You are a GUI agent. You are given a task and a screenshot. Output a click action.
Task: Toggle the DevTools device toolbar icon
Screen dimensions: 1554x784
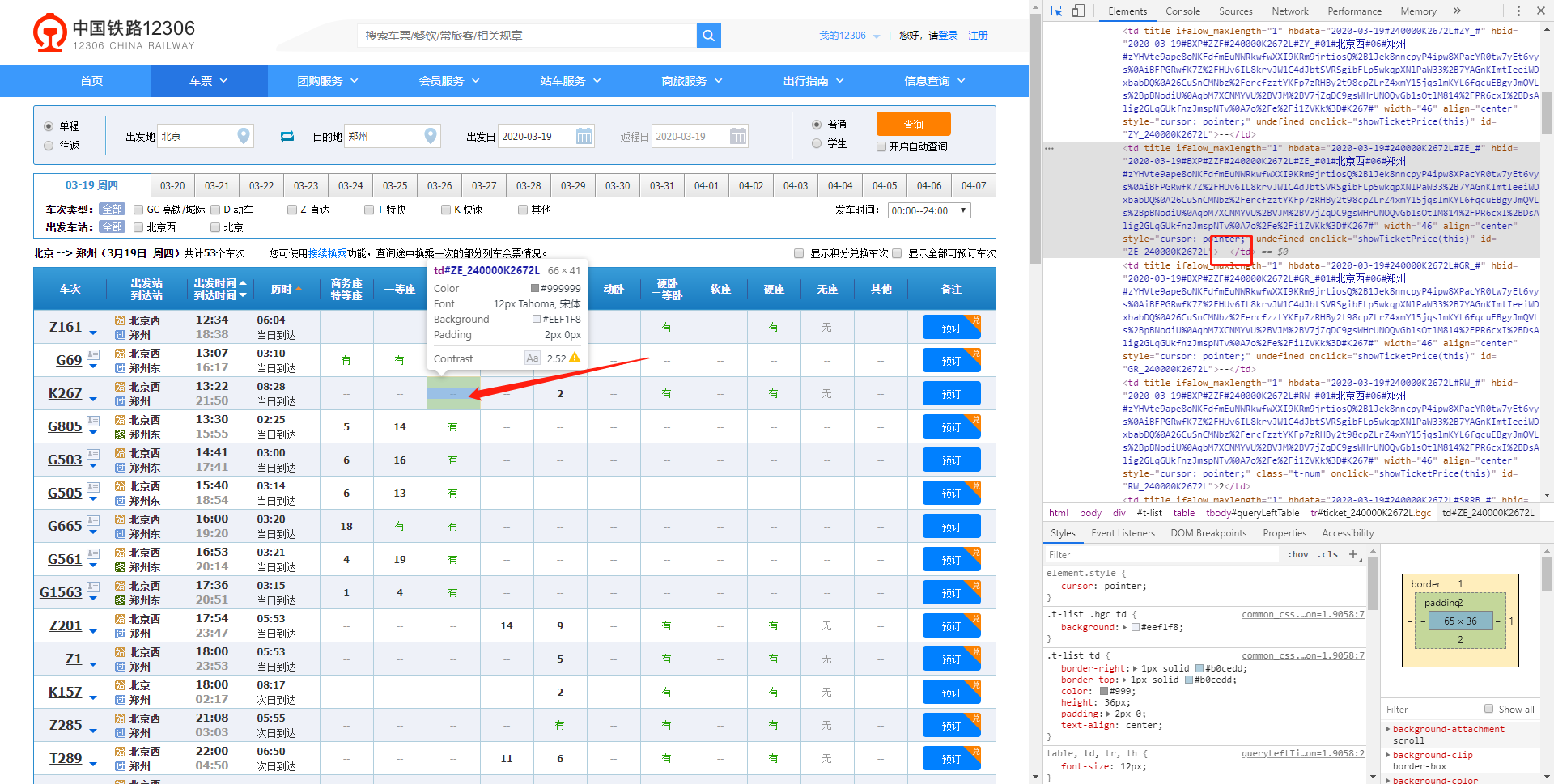(x=1078, y=11)
